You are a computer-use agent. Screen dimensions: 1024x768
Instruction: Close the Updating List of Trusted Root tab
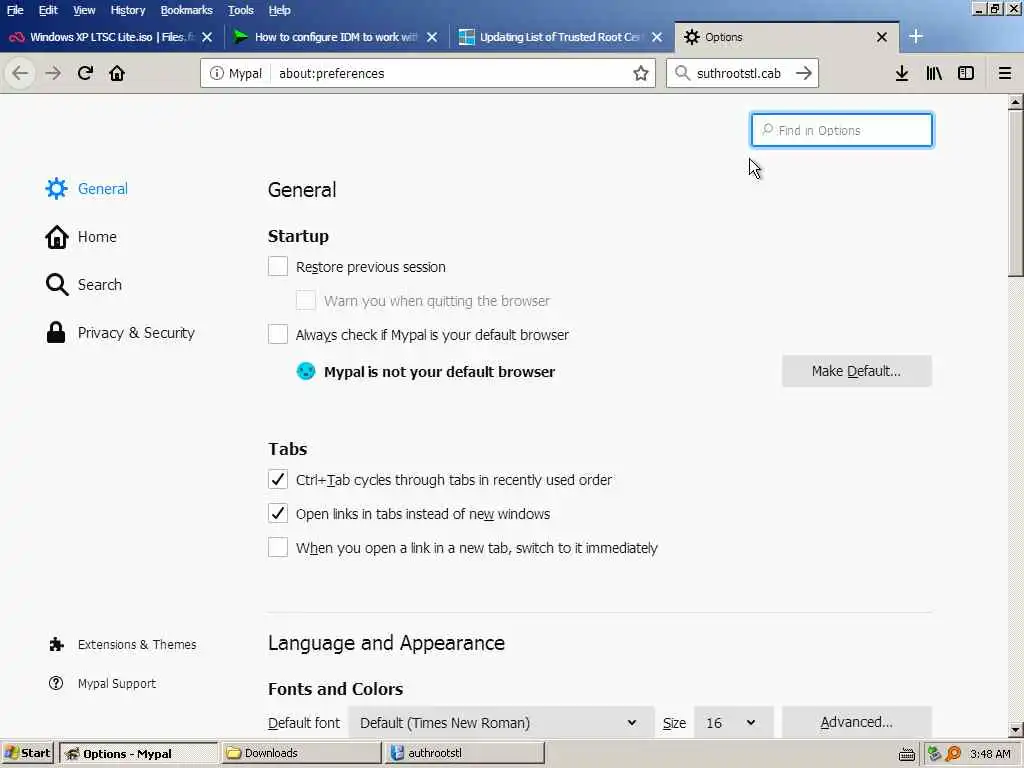tap(657, 37)
